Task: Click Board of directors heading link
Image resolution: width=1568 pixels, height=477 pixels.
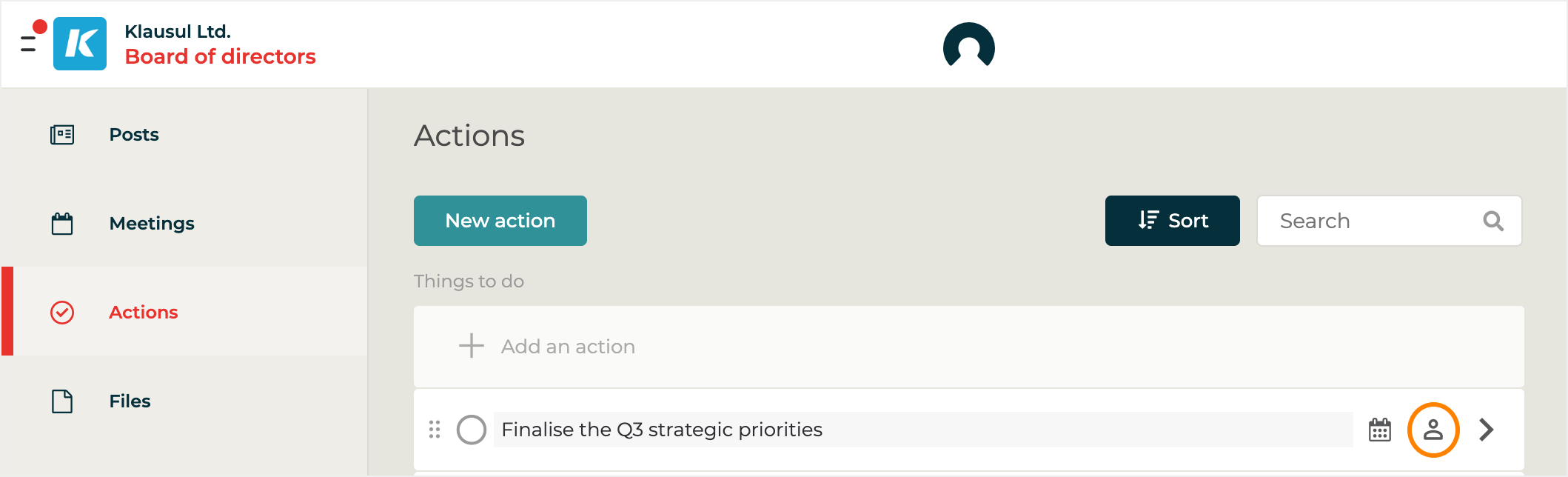Action: pyautogui.click(x=220, y=56)
